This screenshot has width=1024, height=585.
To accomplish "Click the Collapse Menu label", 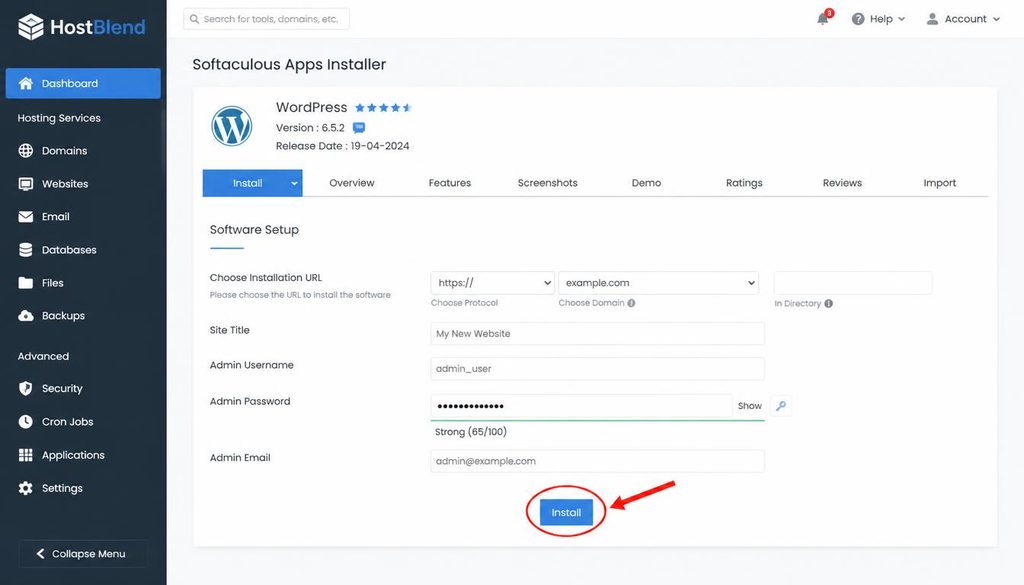I will coord(88,554).
